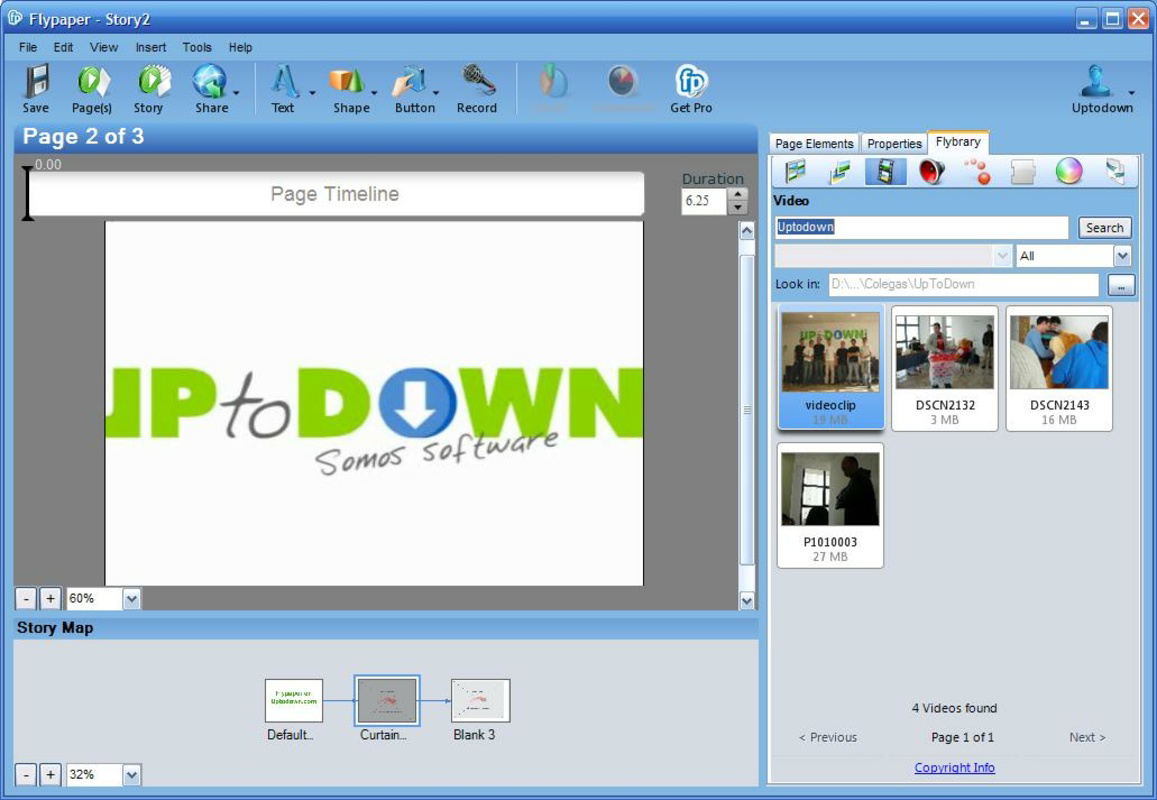Image resolution: width=1157 pixels, height=800 pixels.
Task: Select the gray puzzle piece category
Action: (1023, 171)
